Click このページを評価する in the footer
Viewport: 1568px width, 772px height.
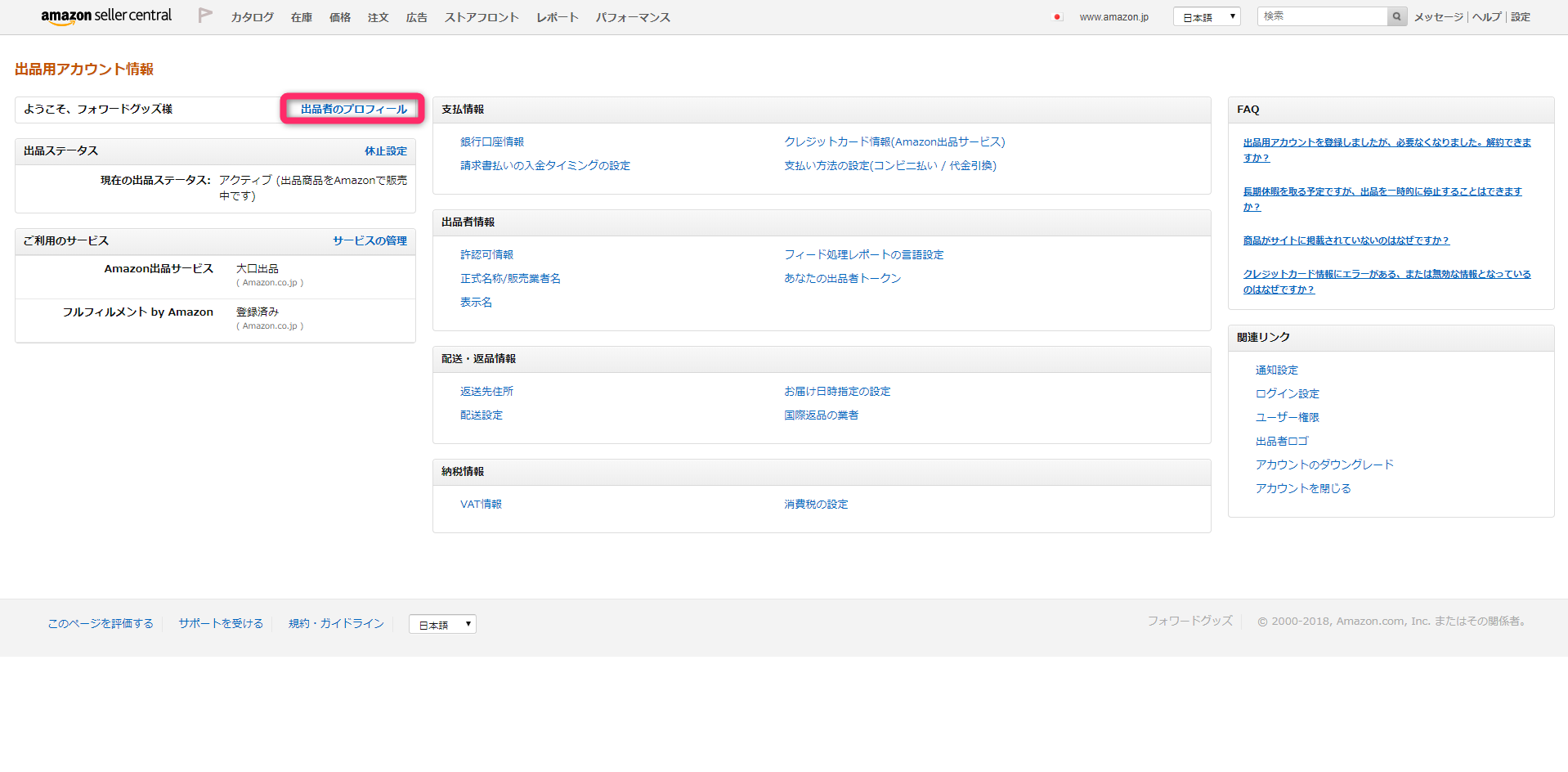[100, 623]
